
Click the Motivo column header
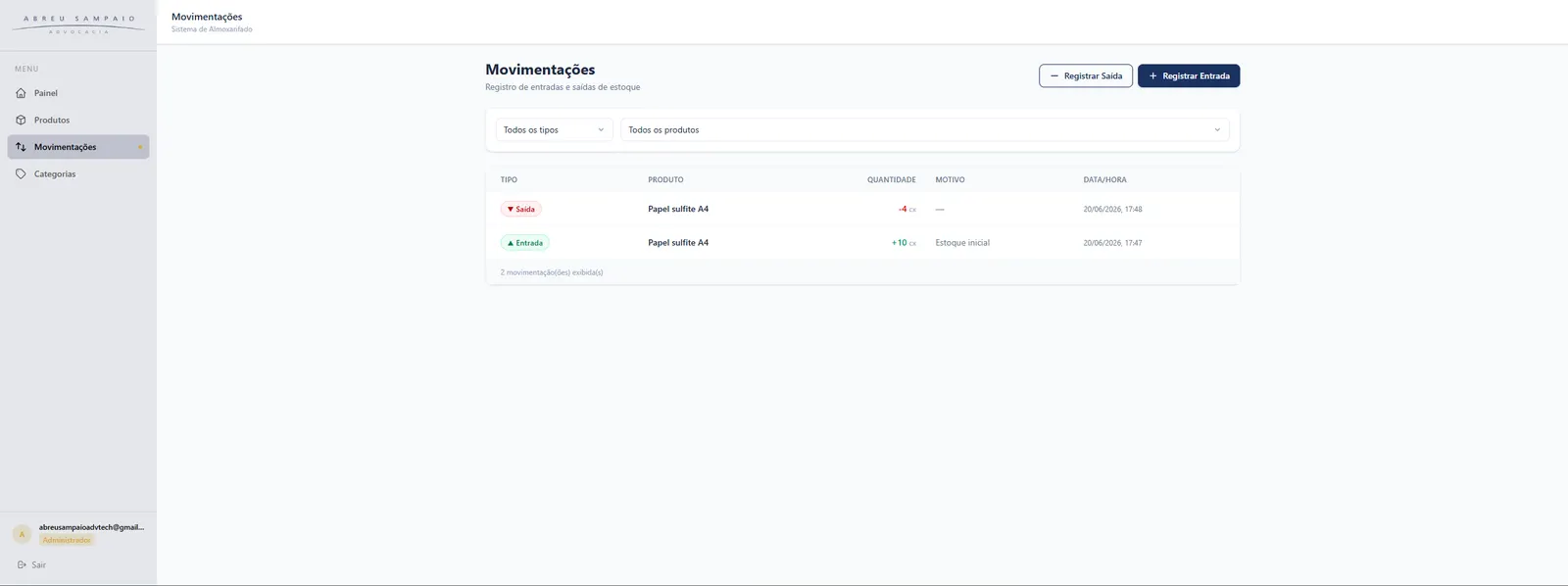950,180
